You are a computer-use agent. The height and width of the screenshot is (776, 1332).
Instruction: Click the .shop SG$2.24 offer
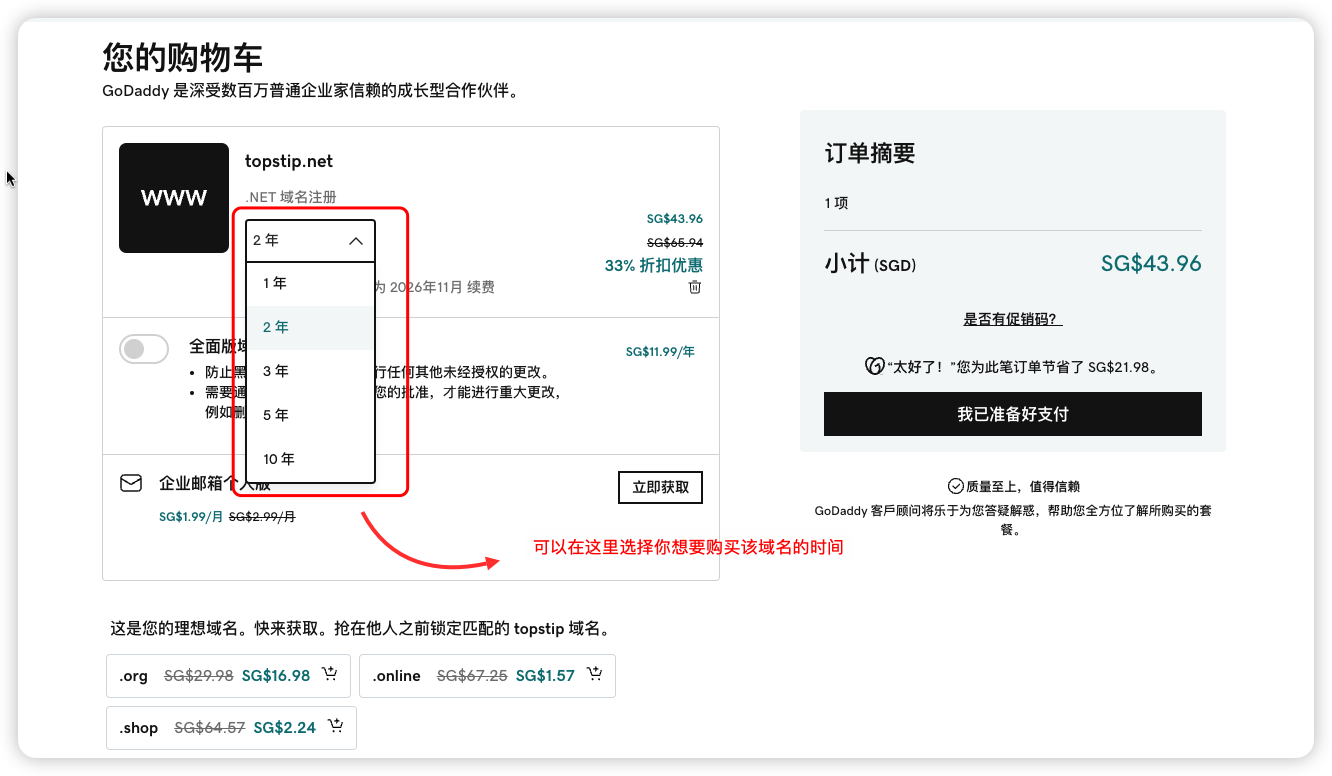231,728
